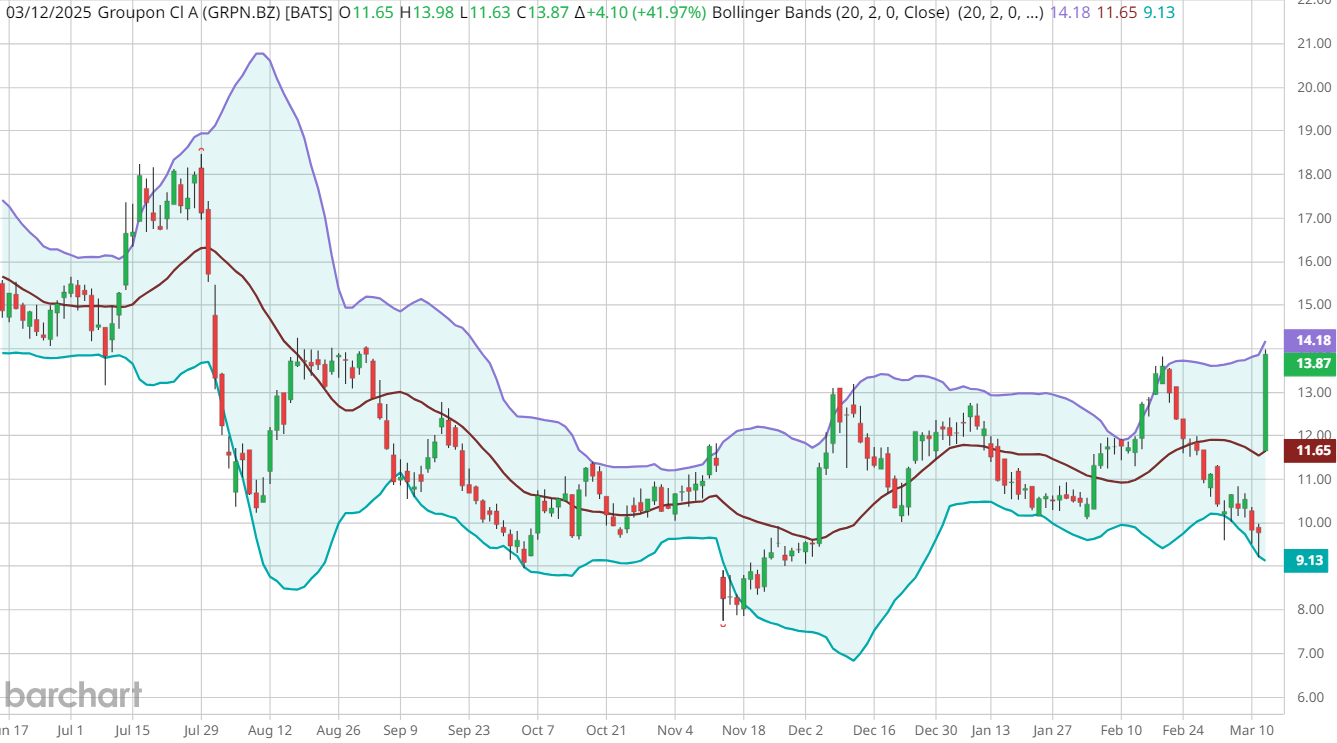Click the 21.00 price axis label
Viewport: 1337px width, 743px height.
[x=1314, y=43]
